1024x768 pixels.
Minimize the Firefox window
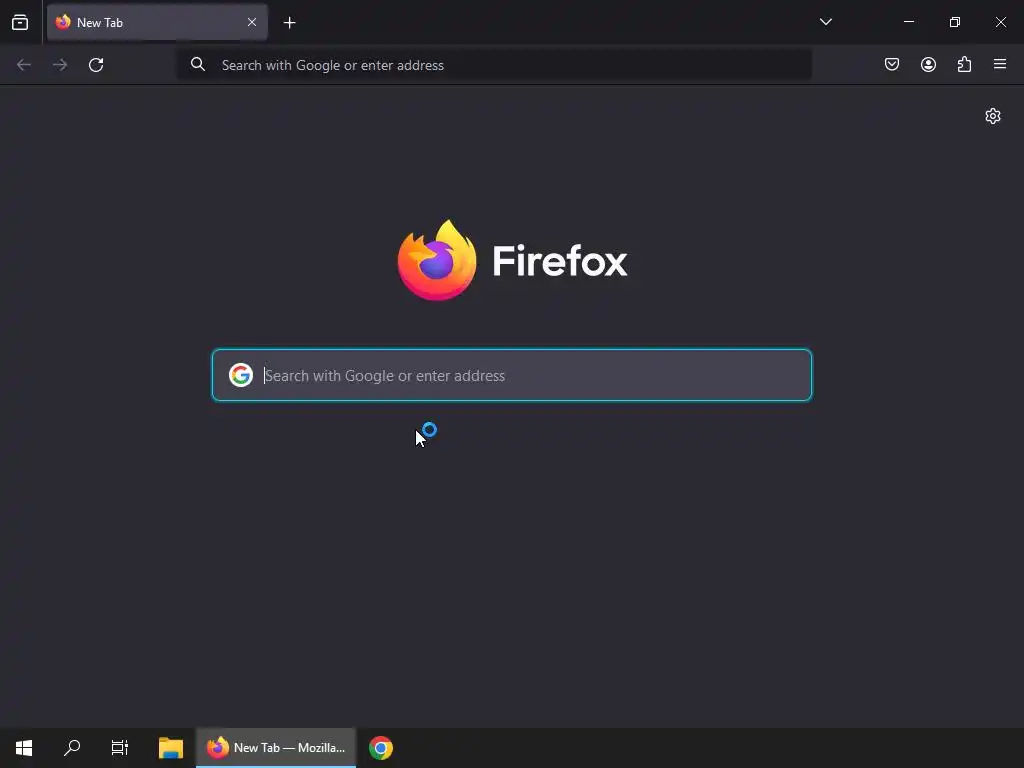(909, 22)
